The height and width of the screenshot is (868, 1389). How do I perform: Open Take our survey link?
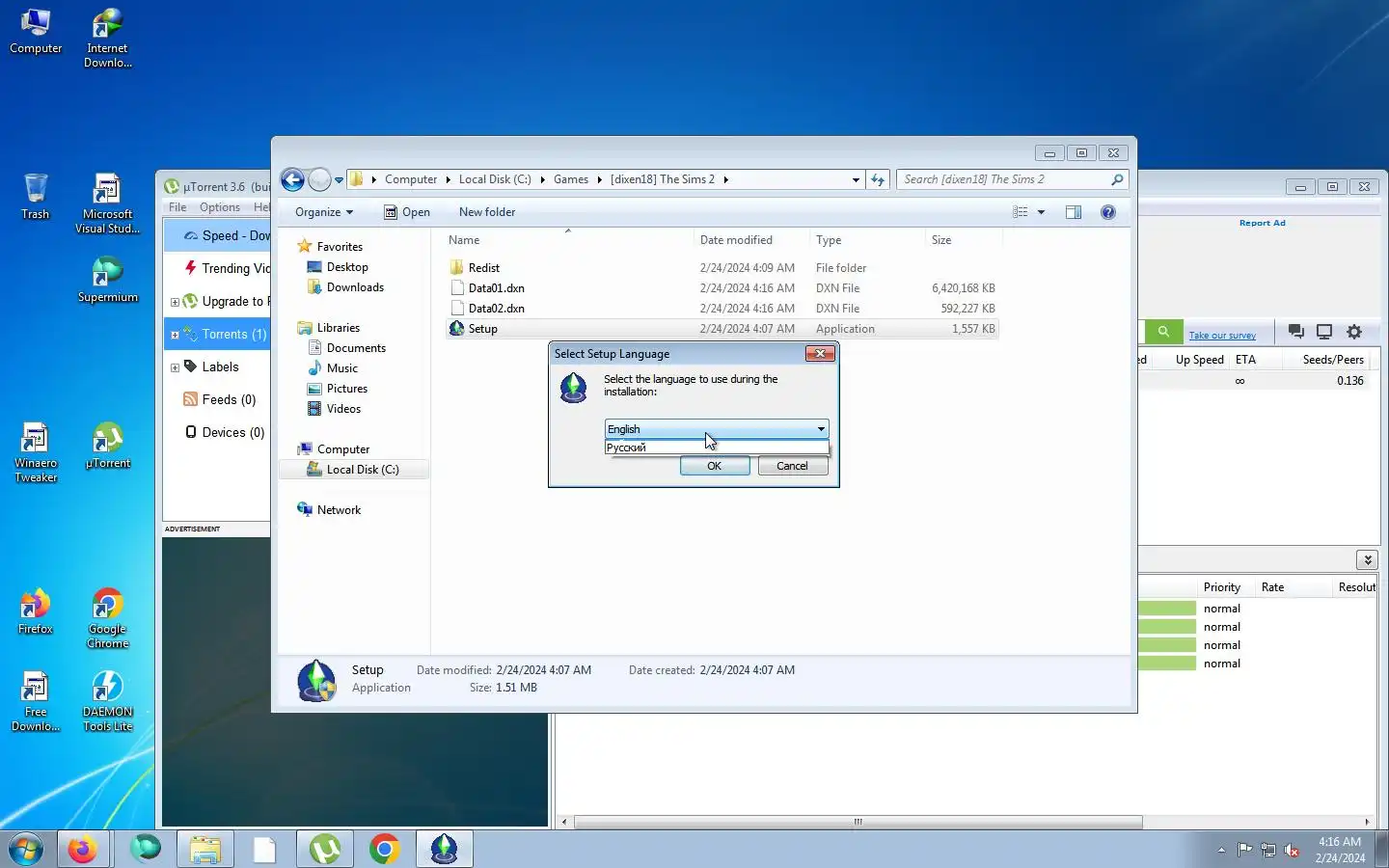point(1222,336)
